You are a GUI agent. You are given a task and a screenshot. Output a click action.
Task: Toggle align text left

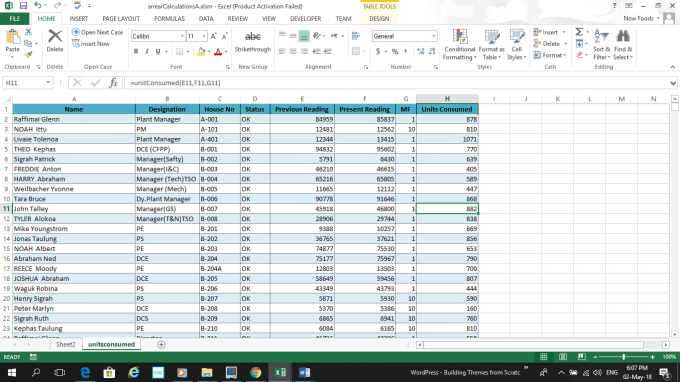coord(282,52)
